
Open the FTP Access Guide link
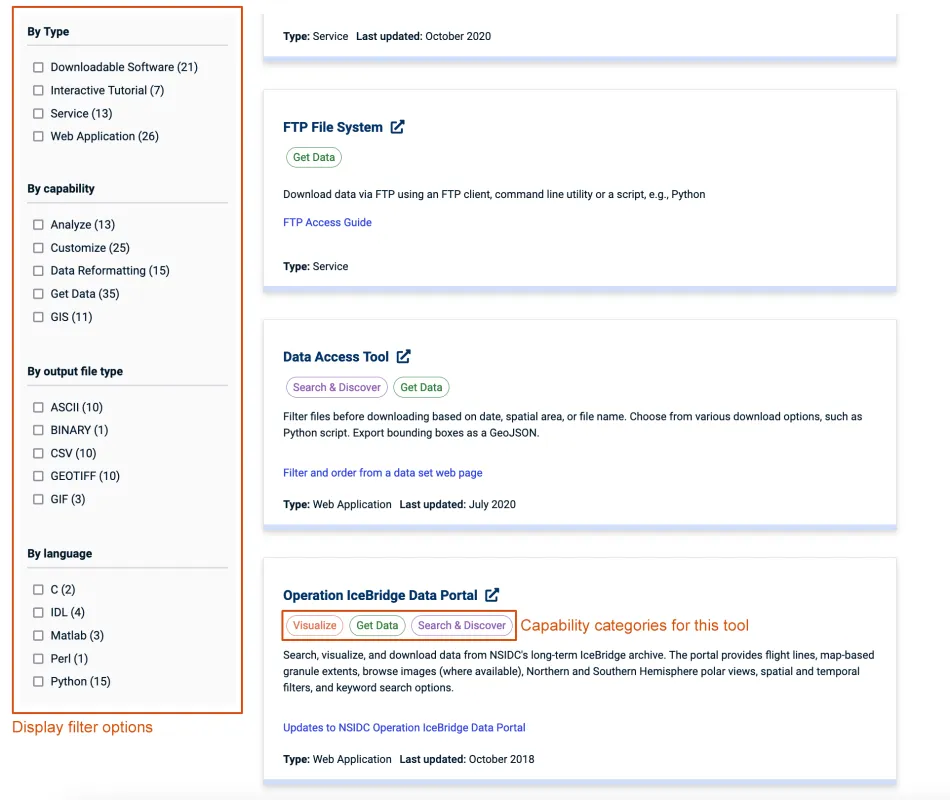327,222
